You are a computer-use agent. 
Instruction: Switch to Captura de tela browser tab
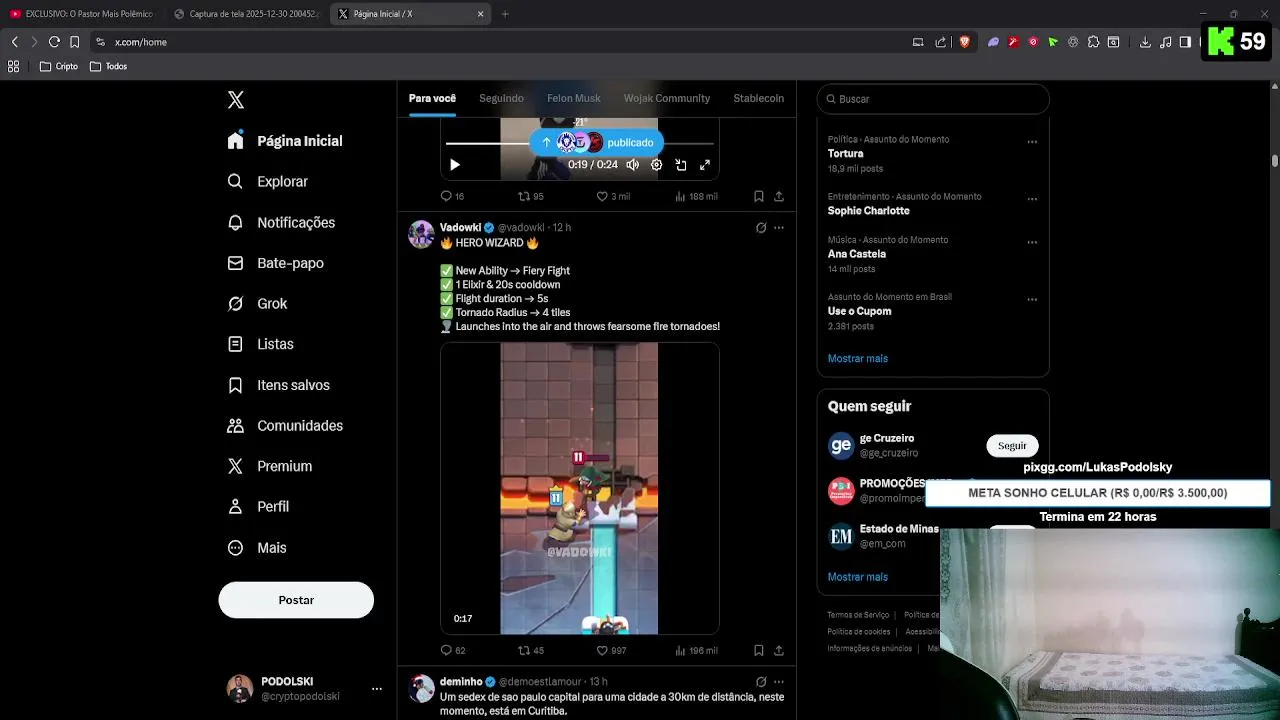246,14
